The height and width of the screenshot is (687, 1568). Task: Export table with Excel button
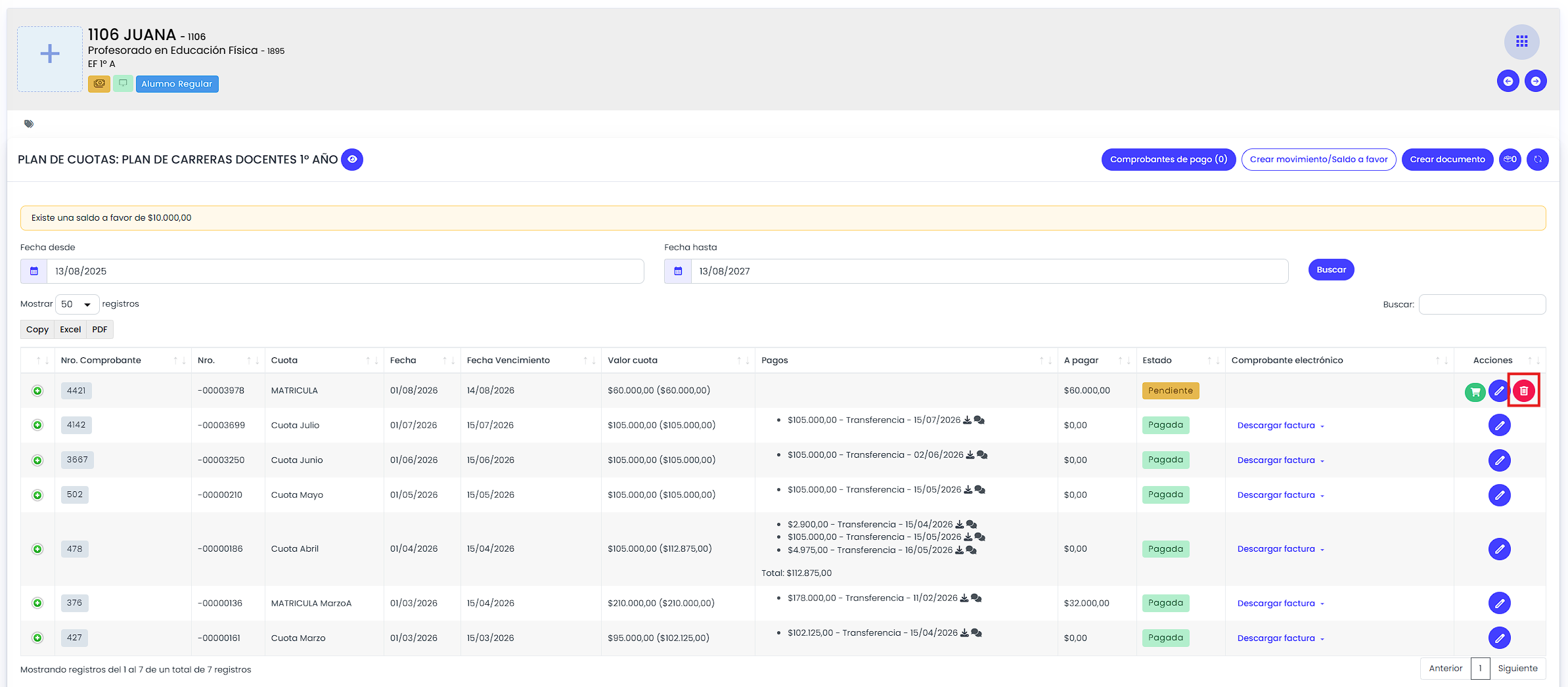click(x=70, y=330)
